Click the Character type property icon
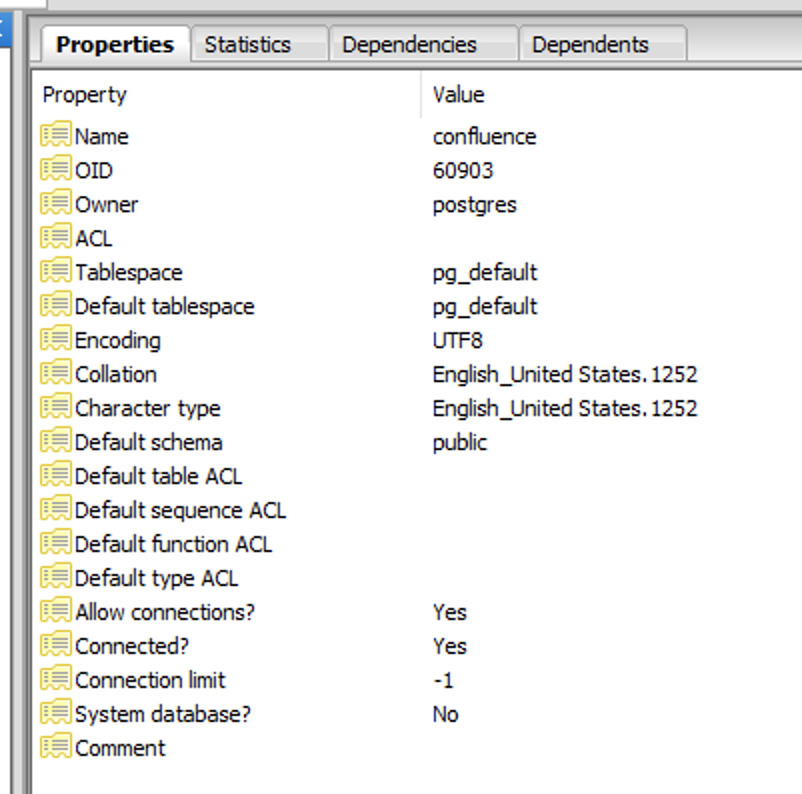Viewport: 802px width, 794px height. coord(56,407)
